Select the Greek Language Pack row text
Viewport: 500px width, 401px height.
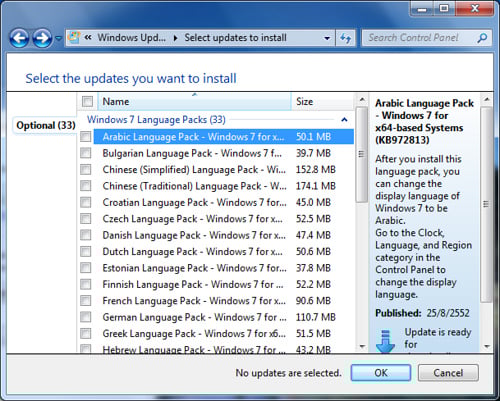(x=194, y=333)
